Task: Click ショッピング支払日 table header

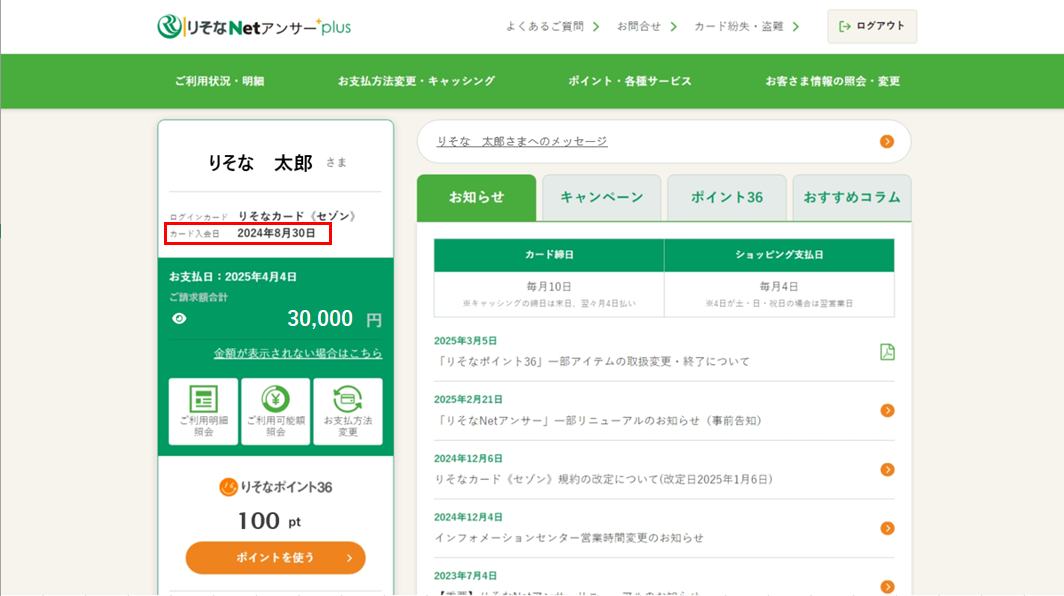Action: [x=779, y=255]
